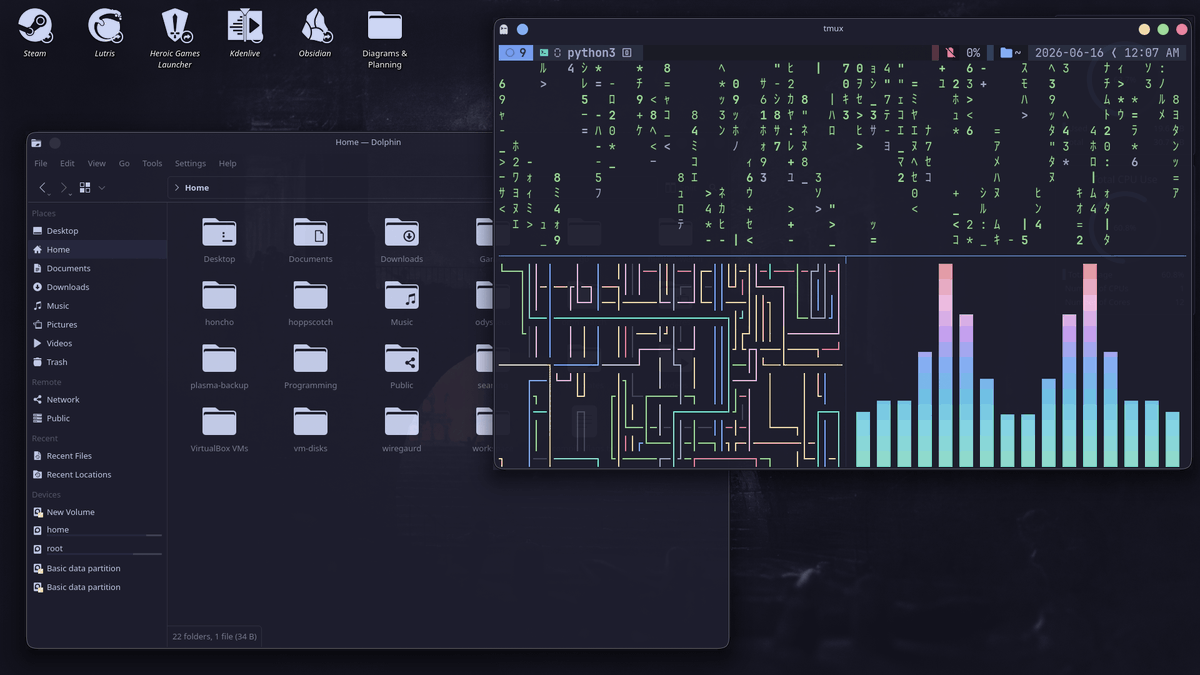This screenshot has width=1200, height=675.
Task: Click the 0% indicator in the tmux status bar
Action: pyautogui.click(x=973, y=52)
